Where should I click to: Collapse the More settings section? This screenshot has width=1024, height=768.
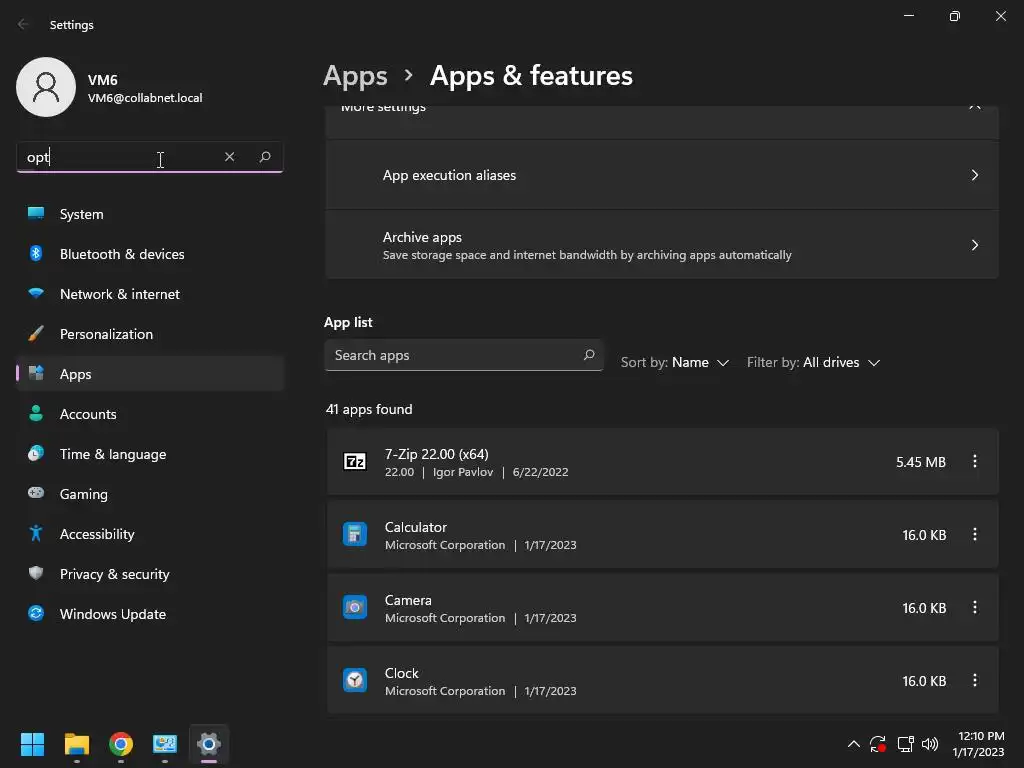click(x=975, y=107)
